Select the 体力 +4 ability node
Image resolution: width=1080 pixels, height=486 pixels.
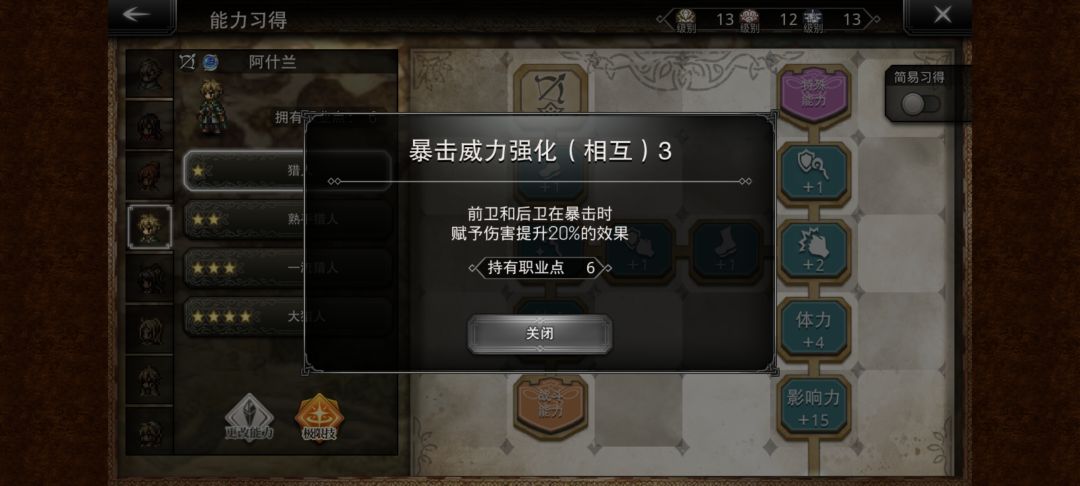click(x=813, y=329)
